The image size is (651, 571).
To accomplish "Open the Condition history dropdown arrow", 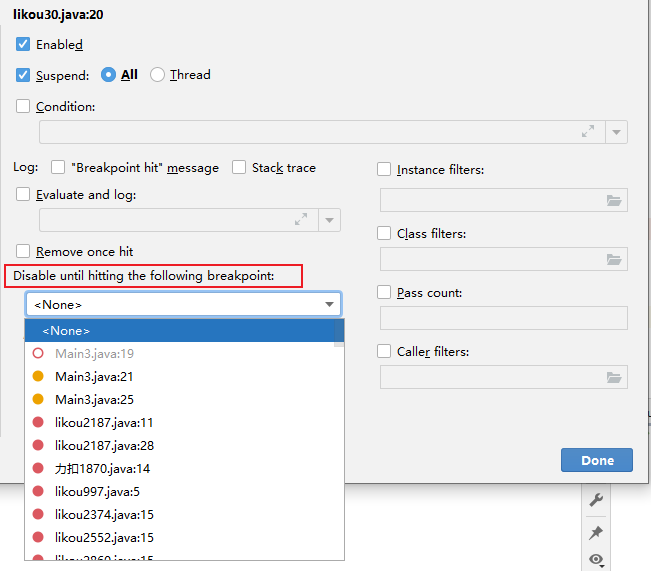I will point(617,132).
